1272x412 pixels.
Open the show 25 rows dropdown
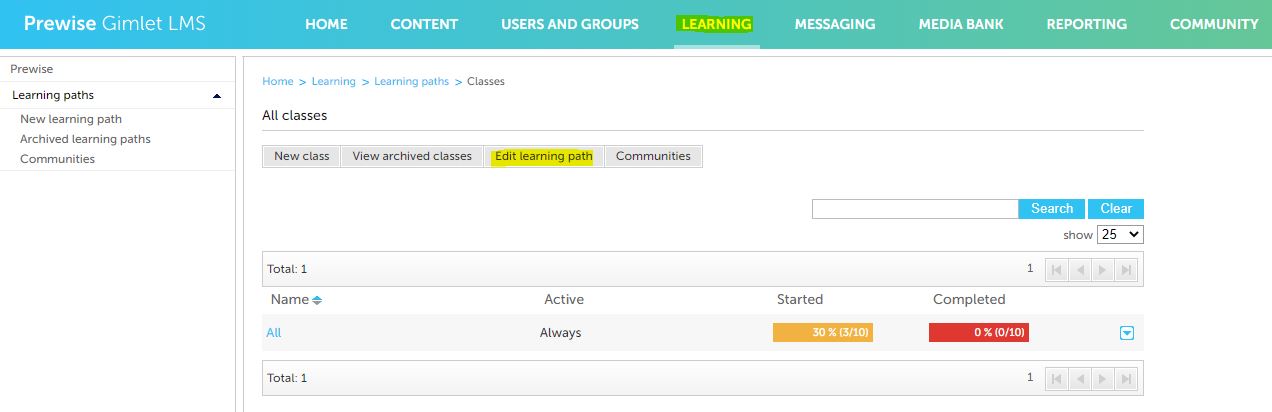[1120, 234]
